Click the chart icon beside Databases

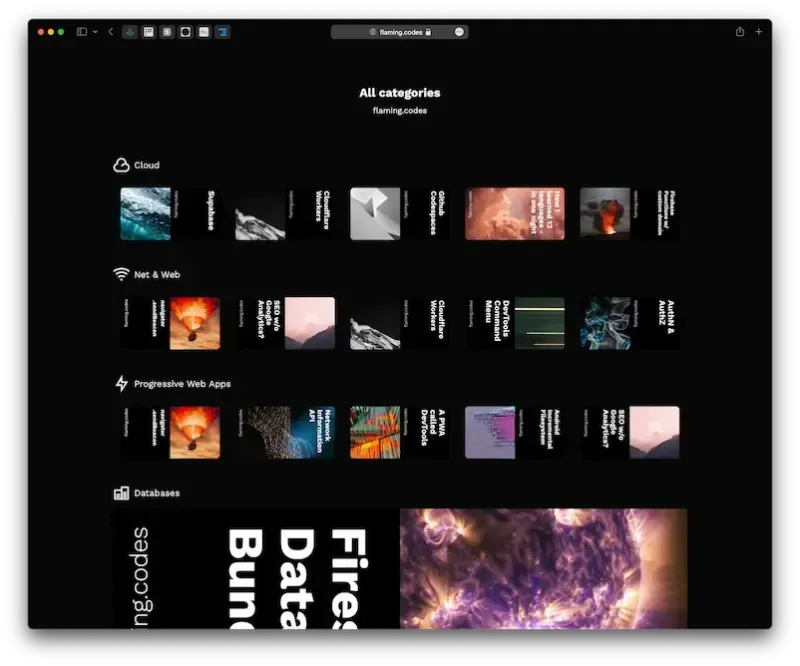tap(121, 493)
